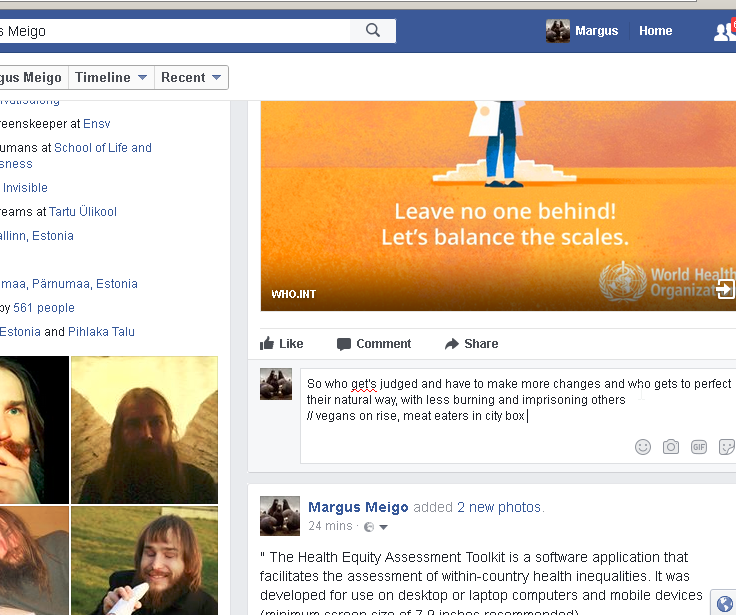This screenshot has width=736, height=615.
Task: Click the search magnifier icon
Action: [373, 31]
